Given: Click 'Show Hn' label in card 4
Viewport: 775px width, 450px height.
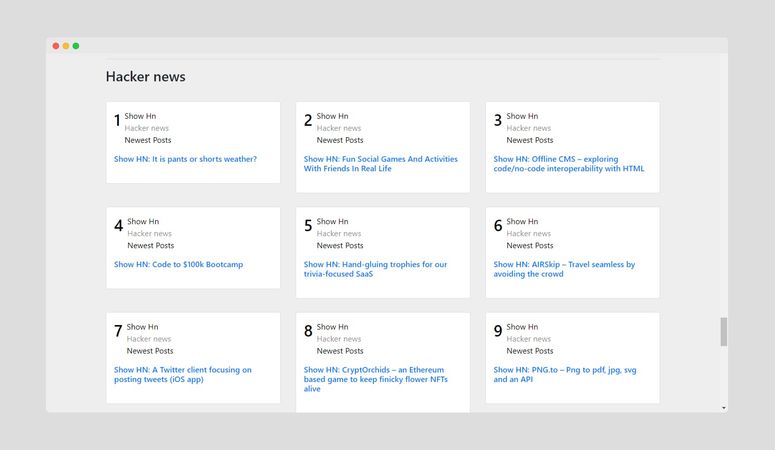Looking at the screenshot, I should coord(143,222).
